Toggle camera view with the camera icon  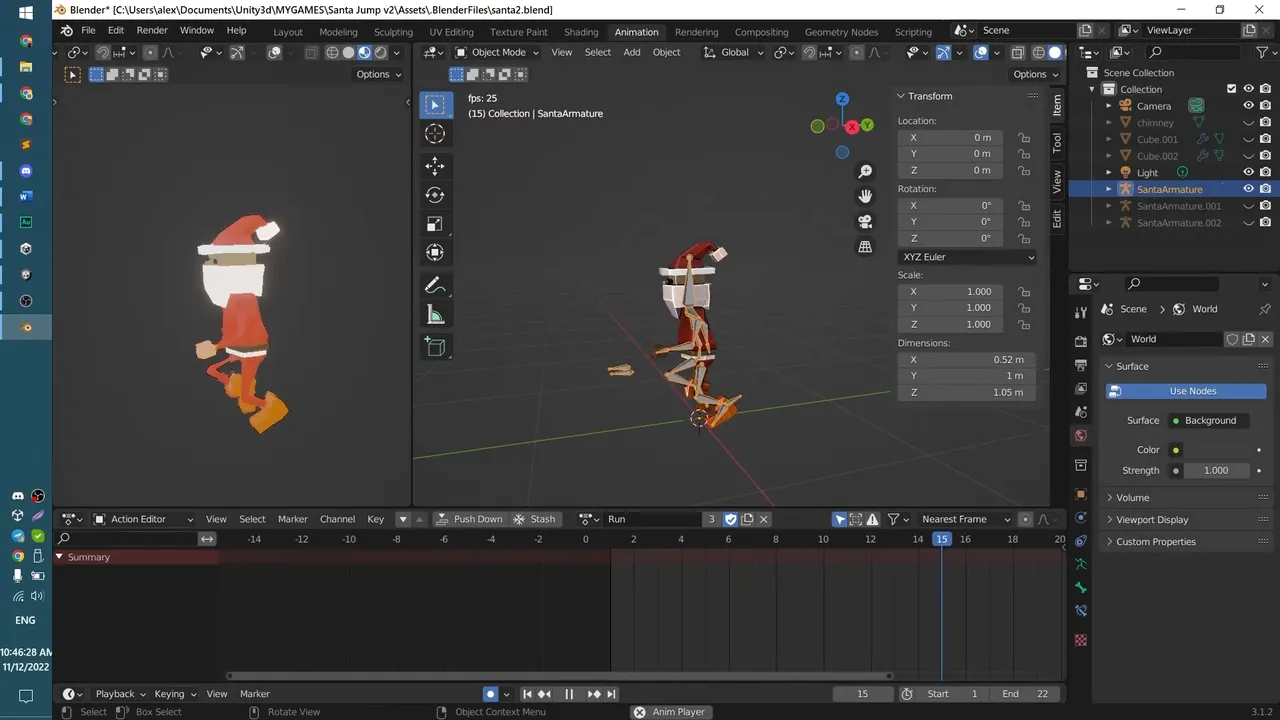click(x=866, y=222)
